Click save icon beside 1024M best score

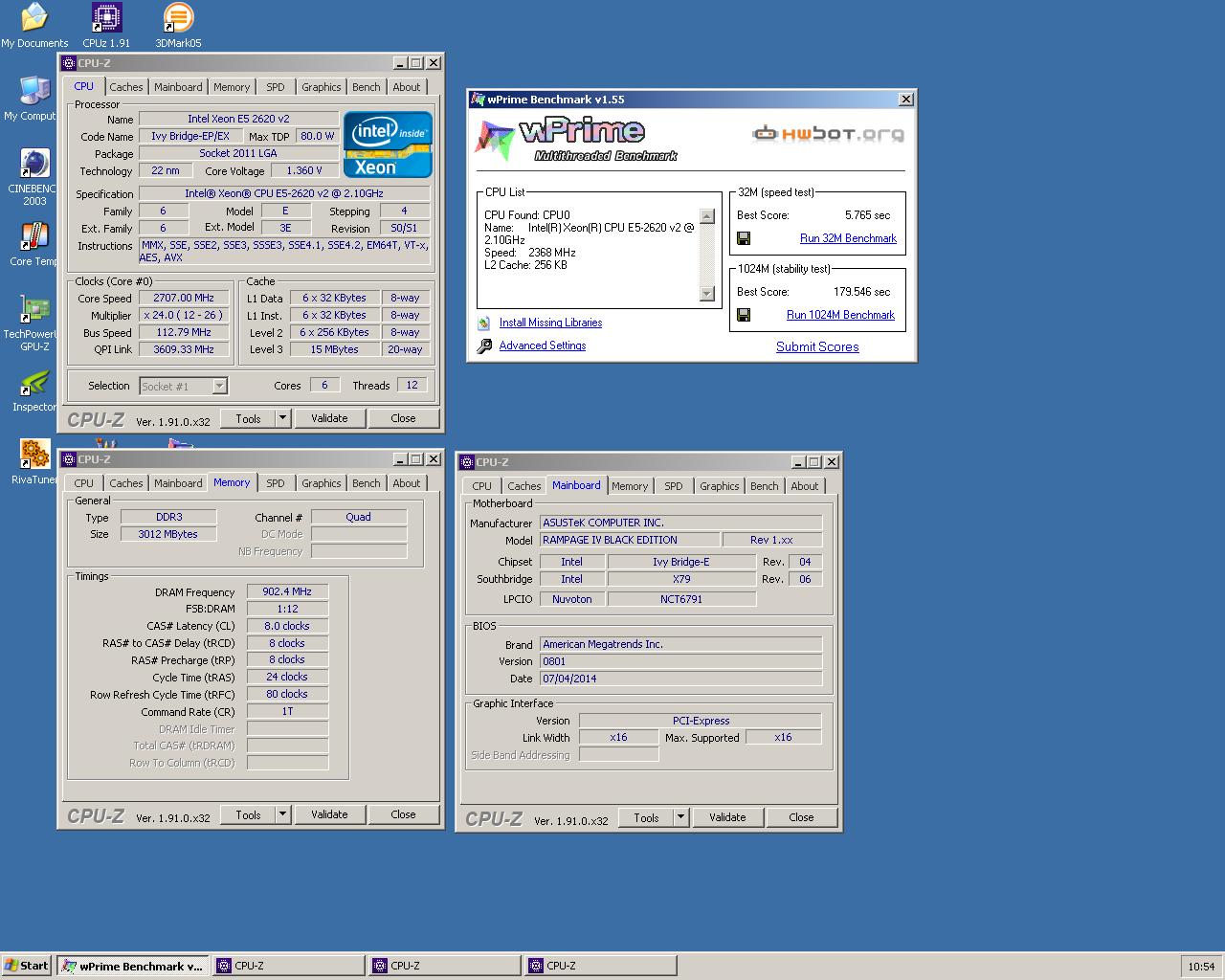click(744, 315)
